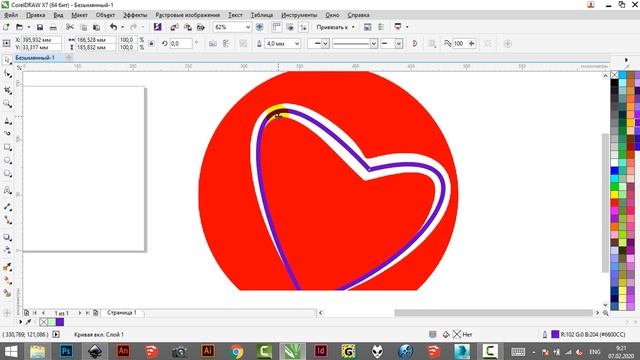
Task: Switch to Страница 1 page tab
Action: 122,313
